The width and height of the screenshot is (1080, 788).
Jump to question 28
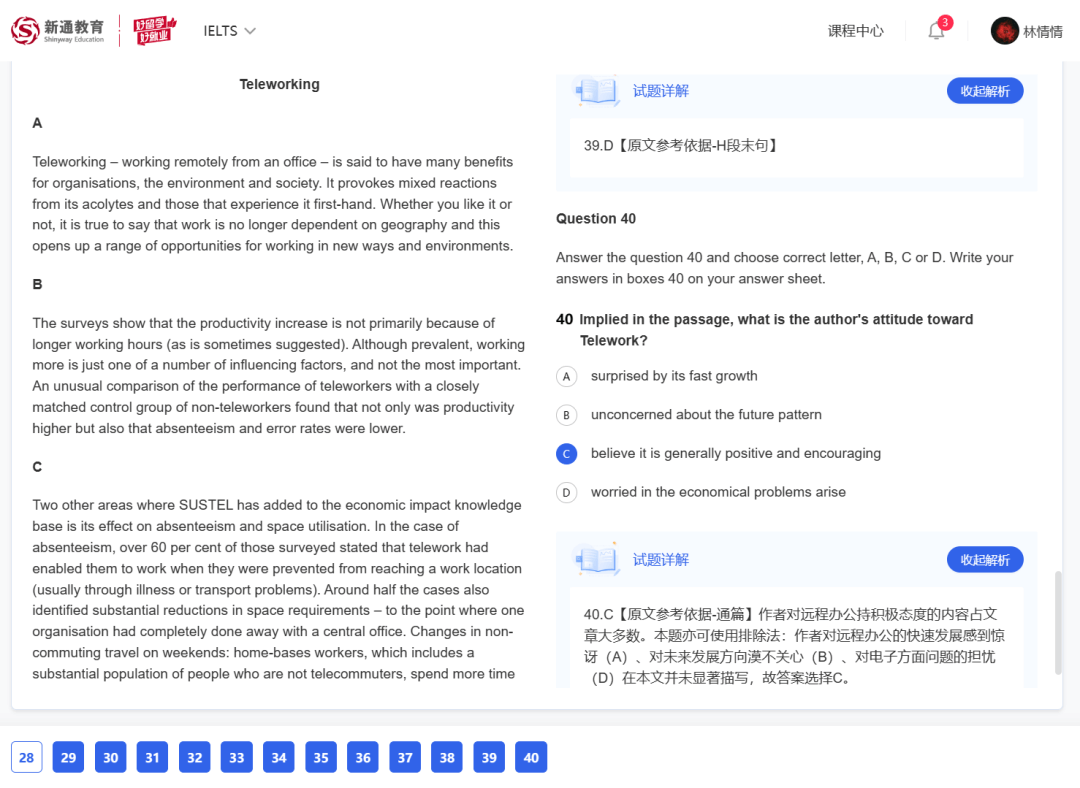pos(27,758)
